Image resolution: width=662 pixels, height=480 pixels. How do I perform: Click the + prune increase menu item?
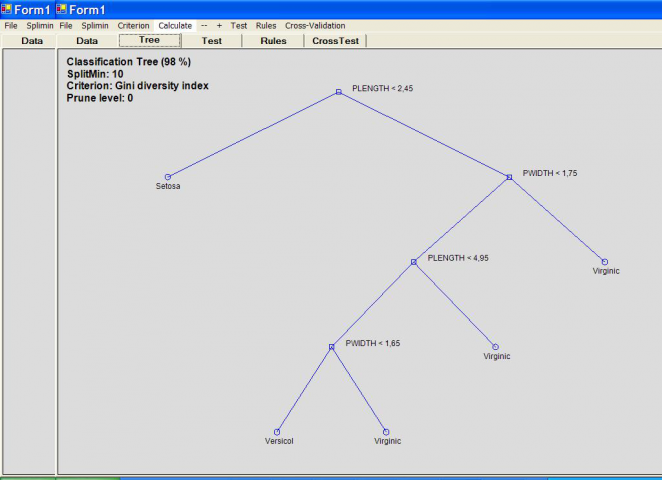[219, 26]
